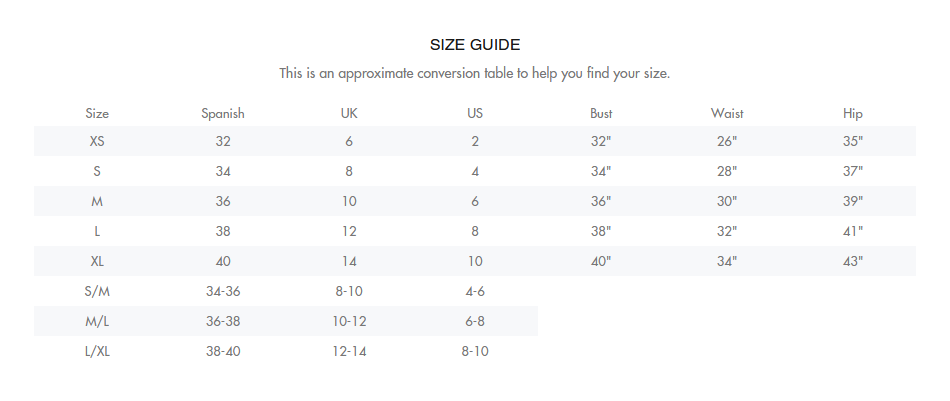Click the XL size row label
Image resolution: width=950 pixels, height=401 pixels.
tap(97, 261)
